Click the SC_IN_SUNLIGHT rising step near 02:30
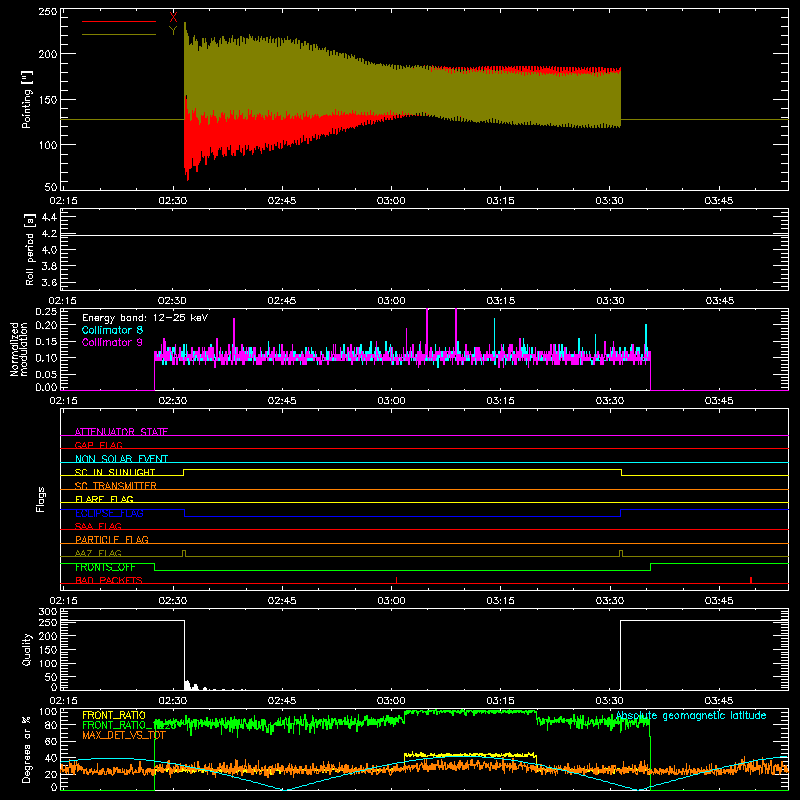The width and height of the screenshot is (800, 800). click(184, 472)
